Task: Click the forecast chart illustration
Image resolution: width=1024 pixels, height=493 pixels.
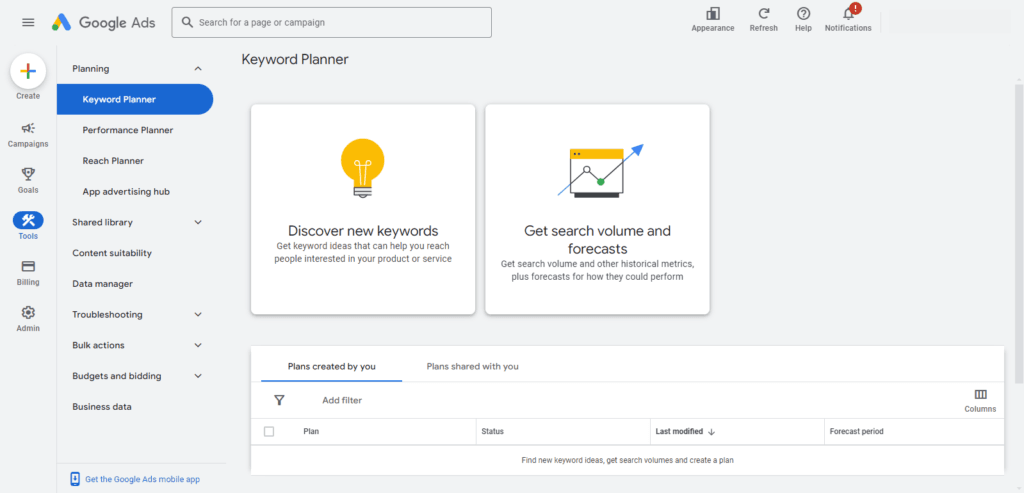Action: point(600,170)
